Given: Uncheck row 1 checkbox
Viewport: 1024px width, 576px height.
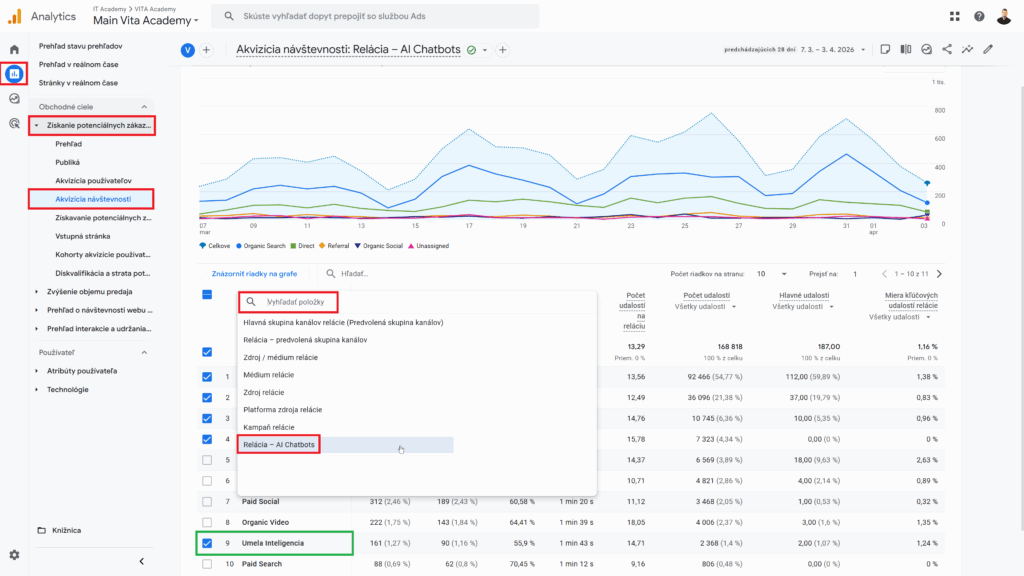Looking at the screenshot, I should point(207,377).
